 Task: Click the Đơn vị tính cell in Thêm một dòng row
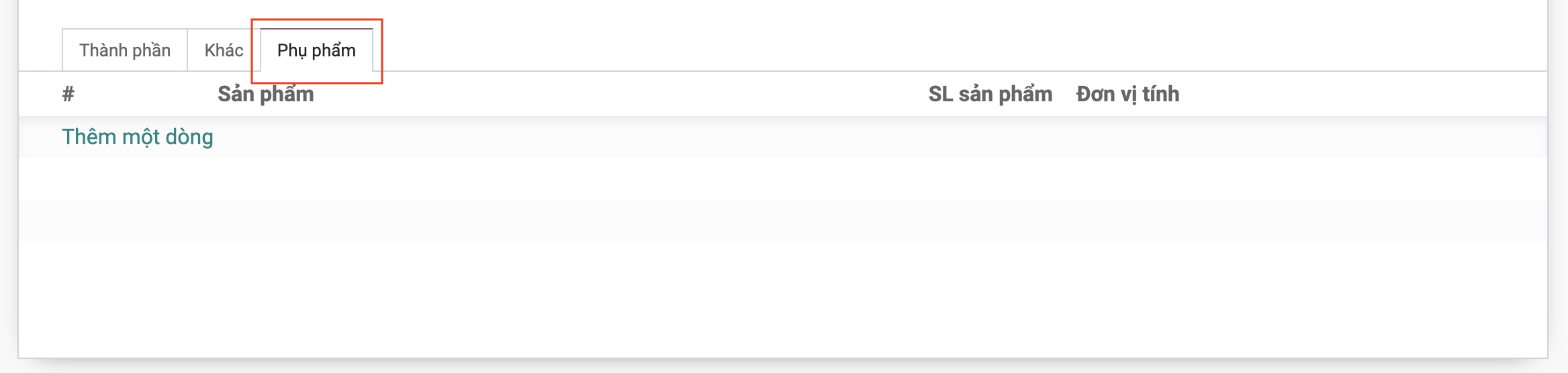[x=1127, y=137]
